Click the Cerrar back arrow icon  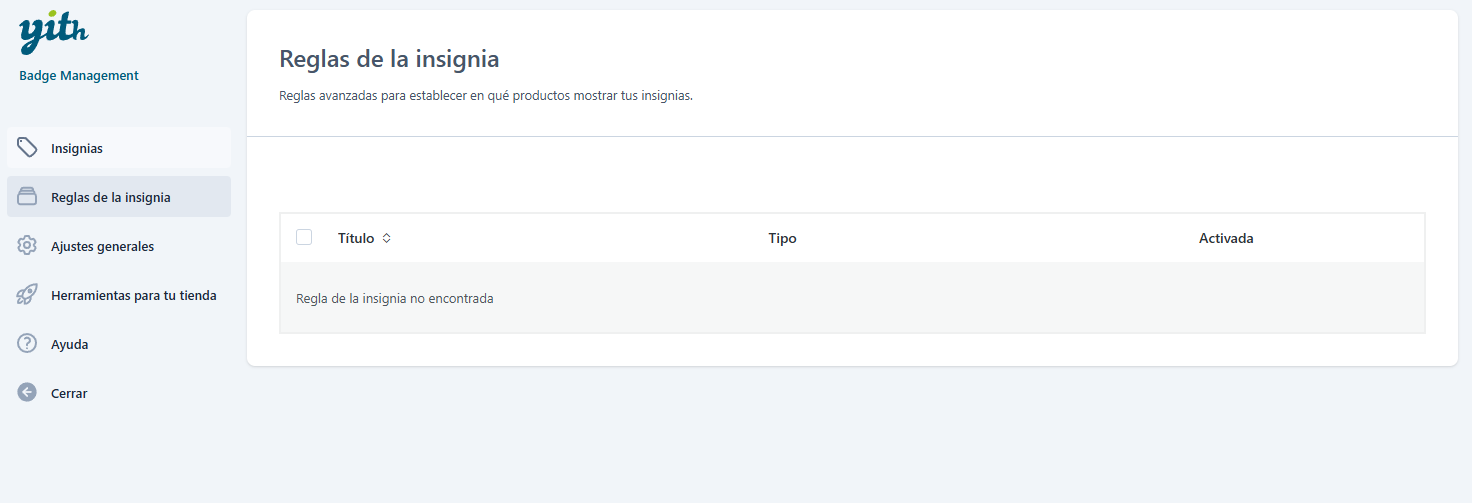click(x=28, y=393)
